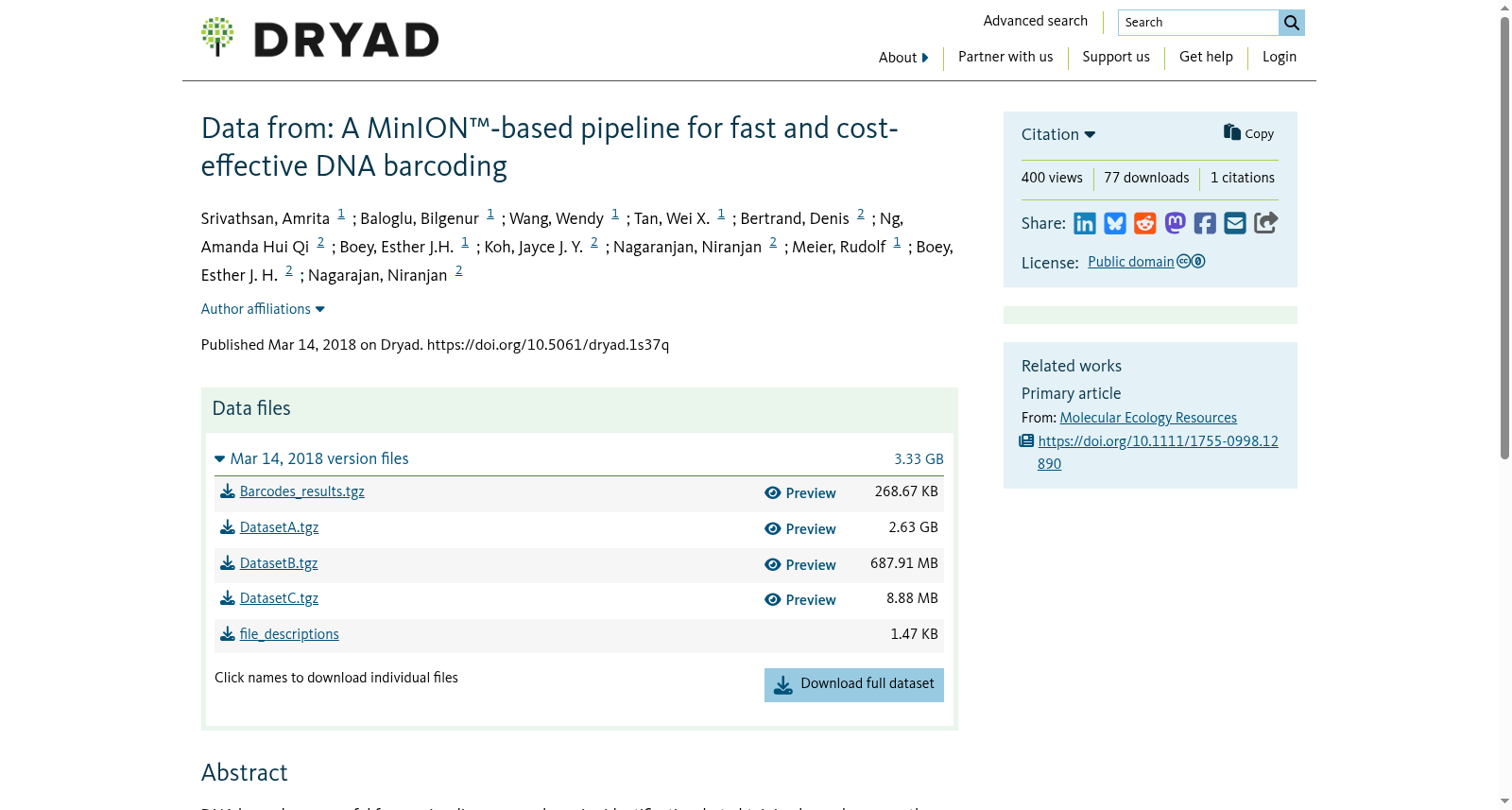The image size is (1512, 810).
Task: Preview the Barcodes_results.tgz file
Action: [800, 493]
